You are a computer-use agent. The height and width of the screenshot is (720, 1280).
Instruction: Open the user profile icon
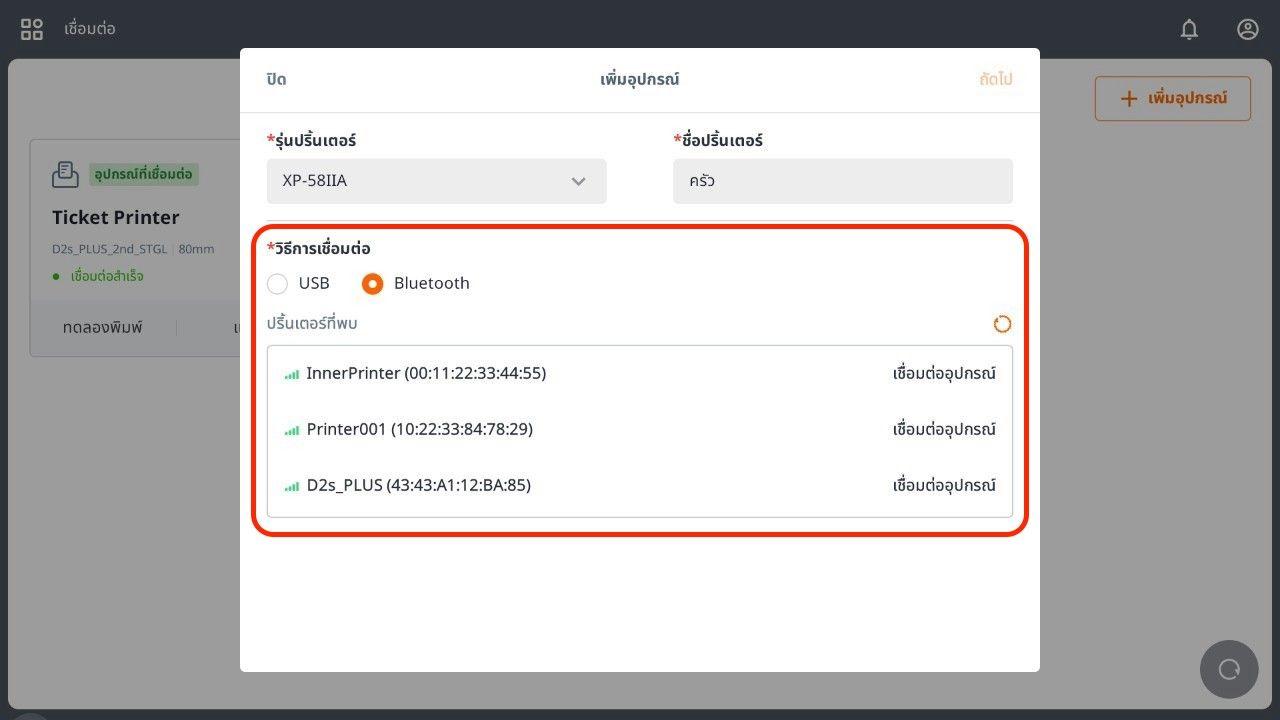click(x=1247, y=29)
